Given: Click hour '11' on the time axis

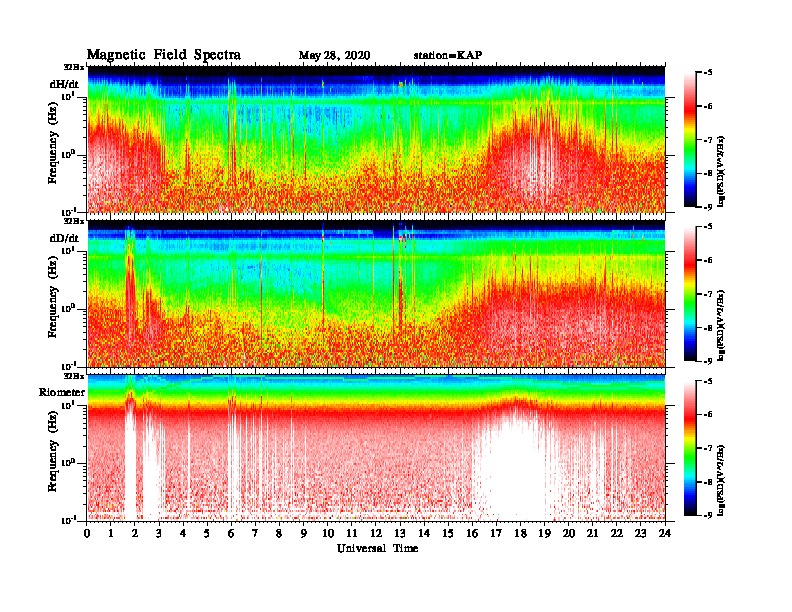Looking at the screenshot, I should 352,533.
